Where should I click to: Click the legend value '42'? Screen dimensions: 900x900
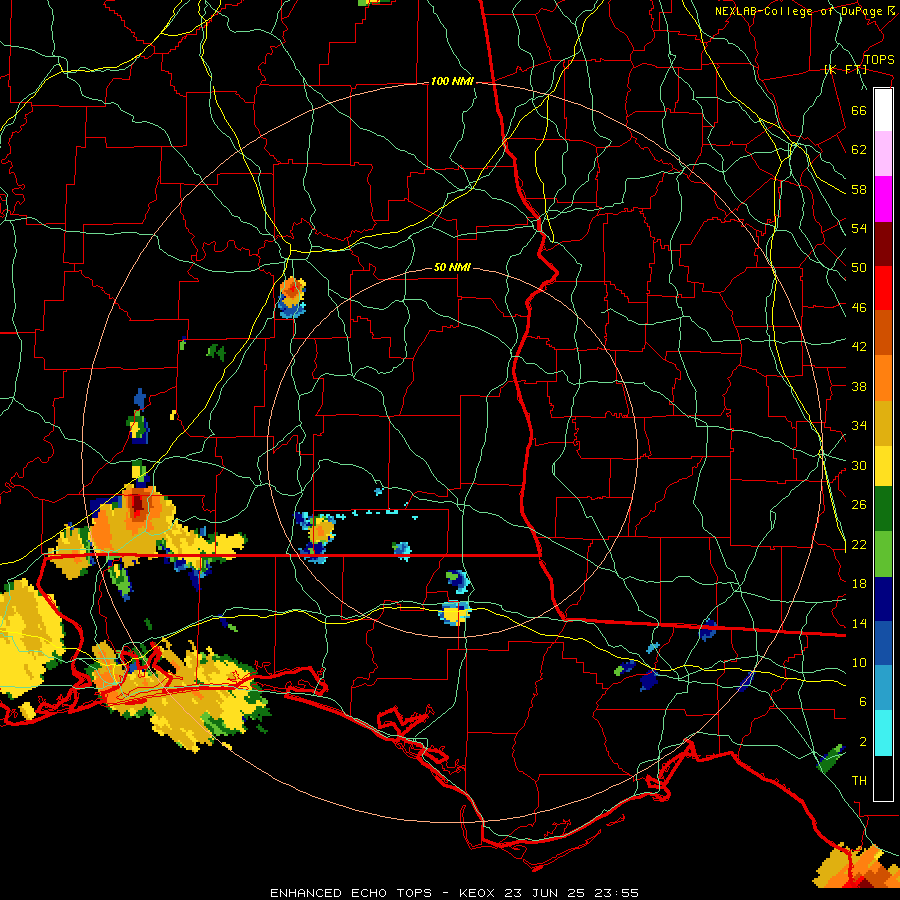(859, 347)
